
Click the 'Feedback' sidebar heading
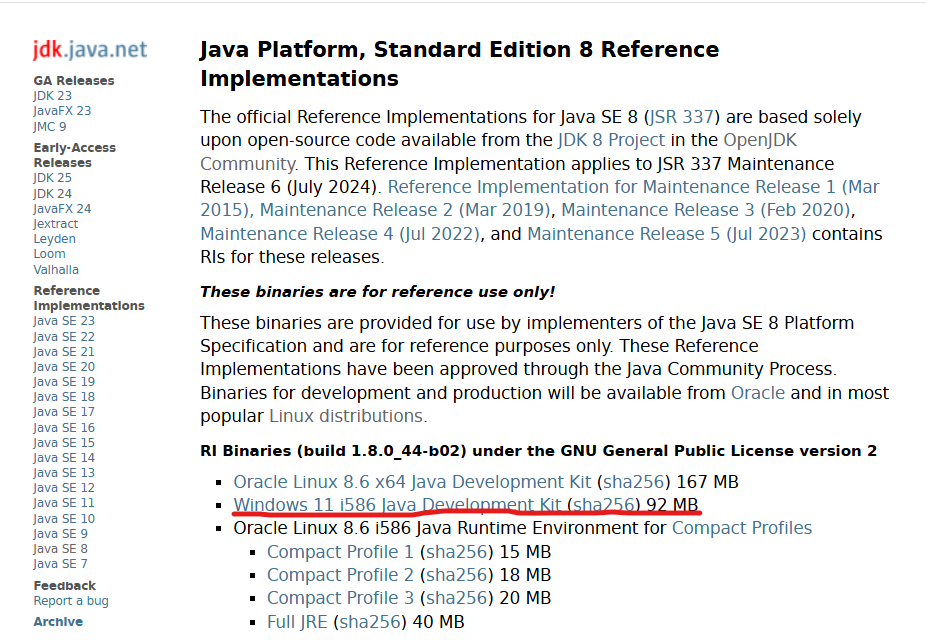(64, 586)
